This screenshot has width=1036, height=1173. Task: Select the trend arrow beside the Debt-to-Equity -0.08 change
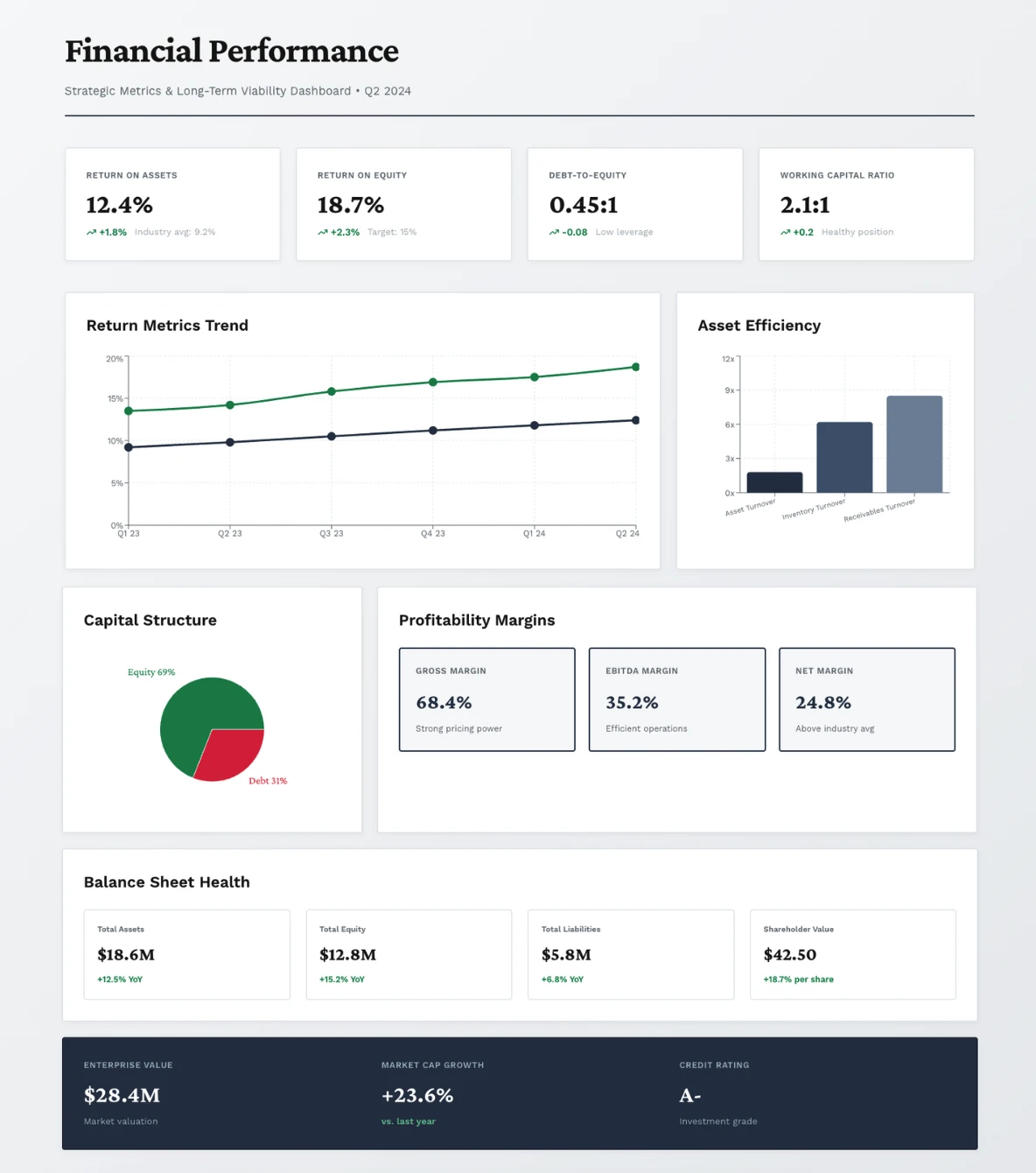(x=553, y=232)
